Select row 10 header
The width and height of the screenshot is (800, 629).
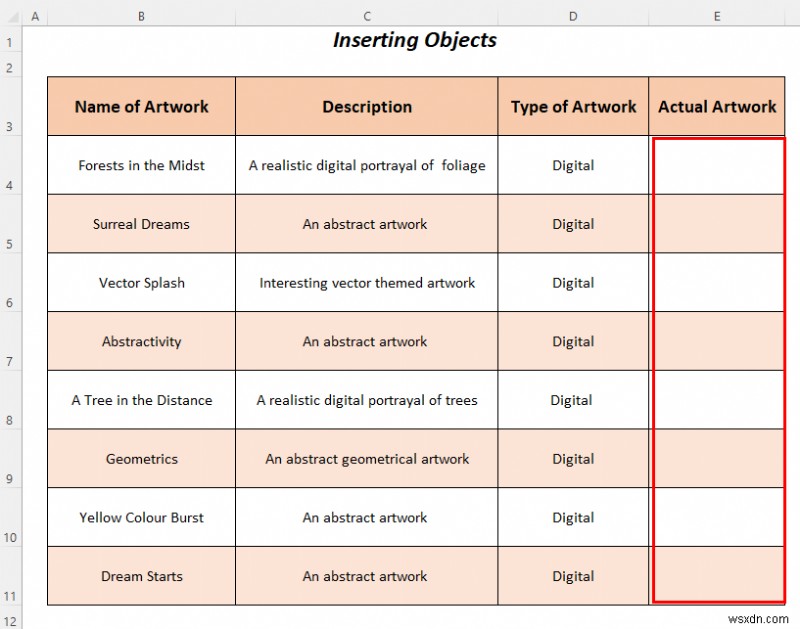pos(10,517)
